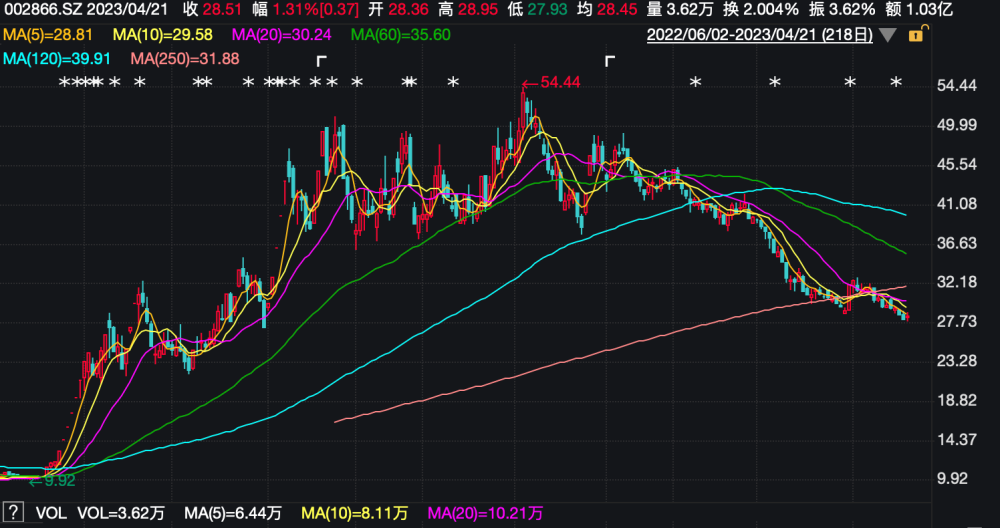Screen dimensions: 1000x528
Task: Open the question mark help icon beside VOL
Action: pyautogui.click(x=13, y=512)
